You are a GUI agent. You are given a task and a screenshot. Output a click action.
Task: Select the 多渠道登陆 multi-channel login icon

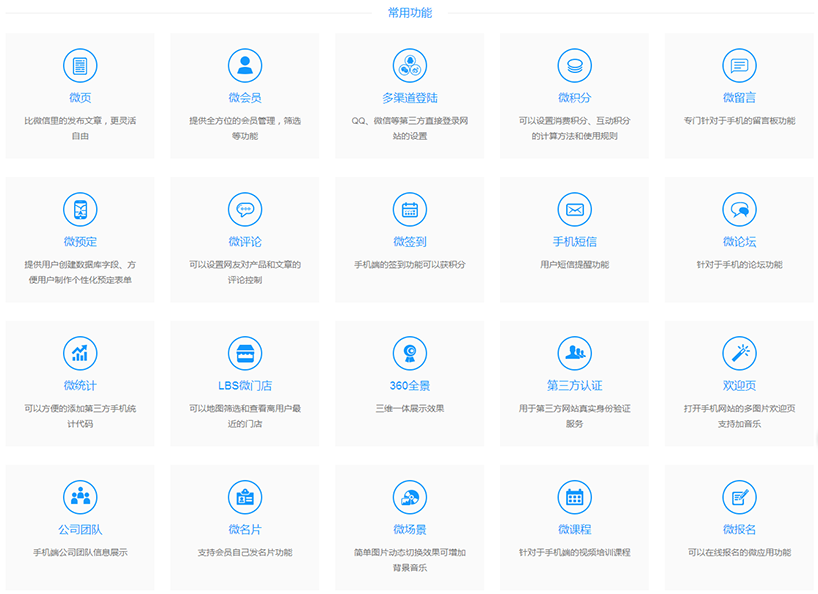click(x=410, y=66)
